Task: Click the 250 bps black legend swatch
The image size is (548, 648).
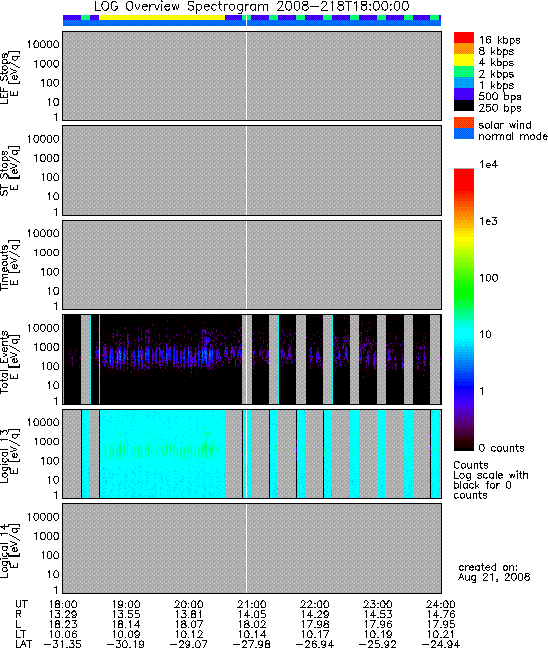Action: [464, 105]
